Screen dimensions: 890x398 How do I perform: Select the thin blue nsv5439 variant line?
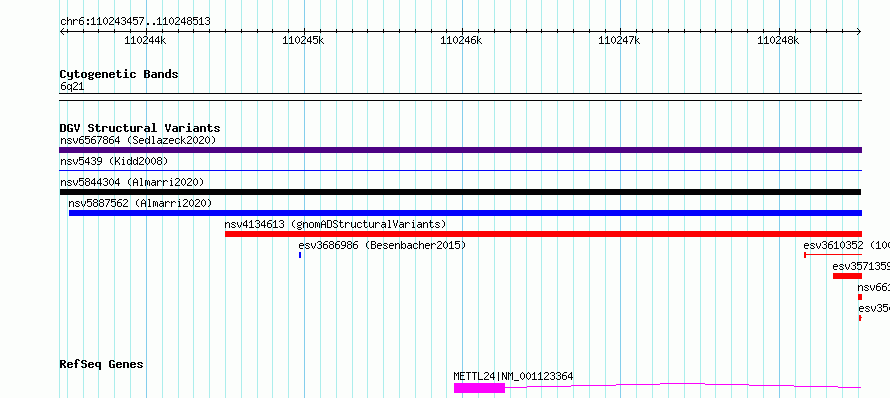(x=460, y=170)
